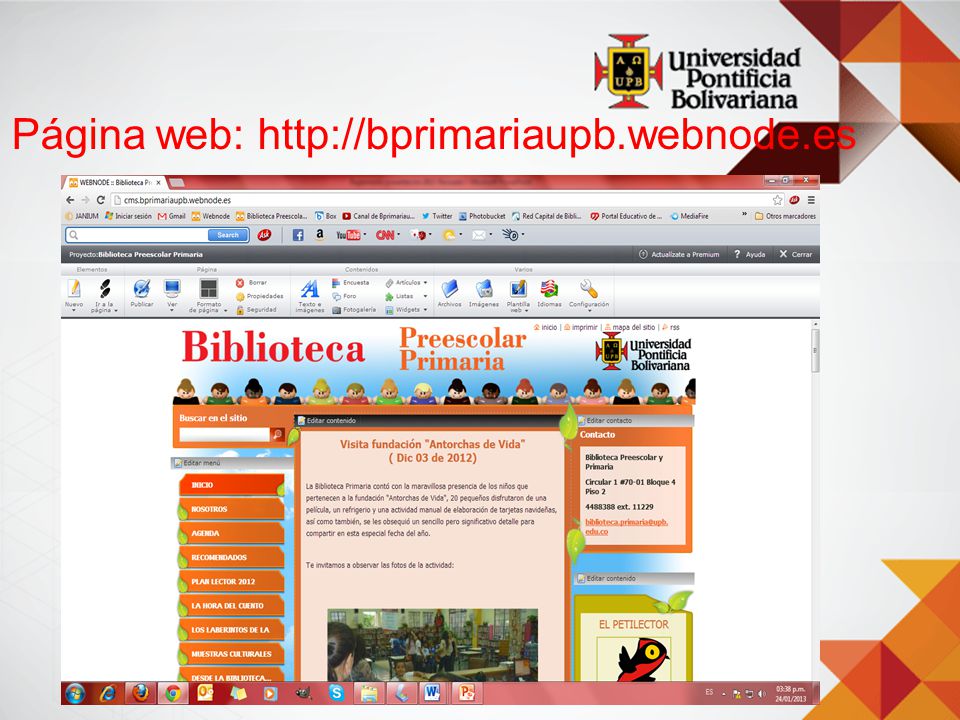Click the Amazon icon in Ask toolbar
The width and height of the screenshot is (960, 720).
pos(320,235)
